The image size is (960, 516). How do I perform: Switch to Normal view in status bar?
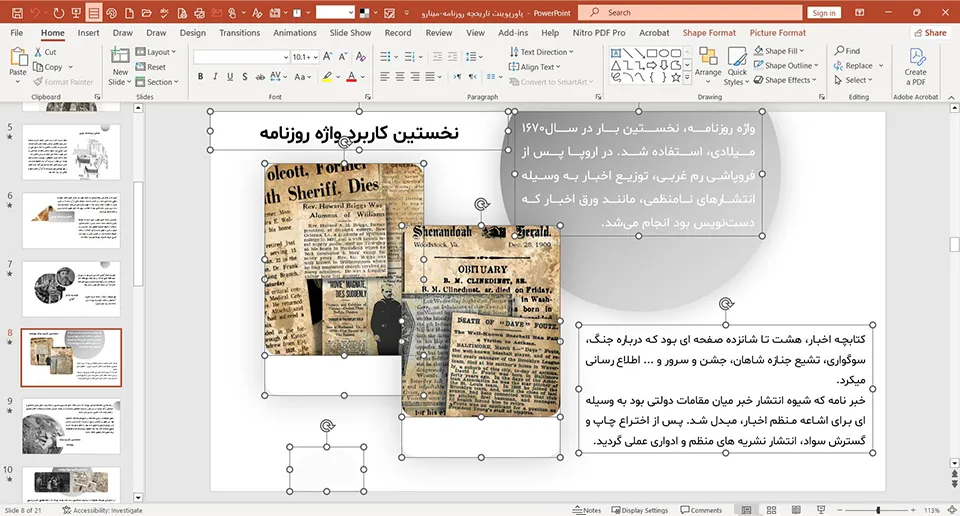pyautogui.click(x=746, y=510)
